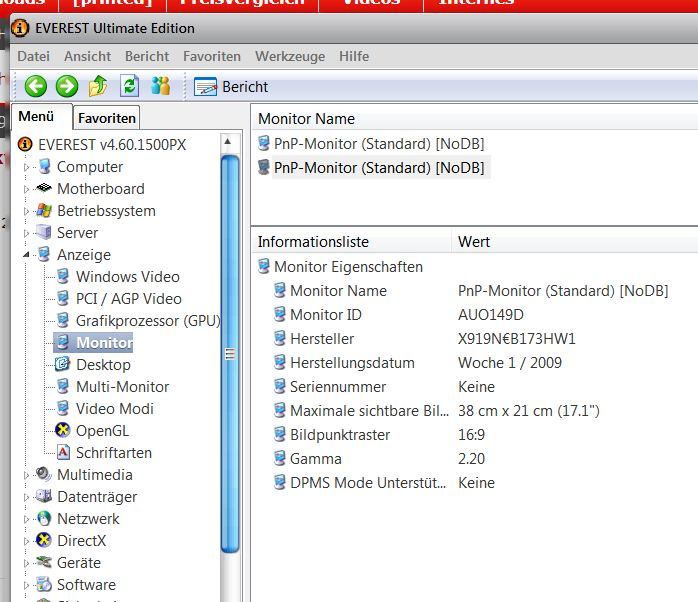The image size is (698, 602).
Task: Expand the Netzwerk tree node
Action: [26, 519]
